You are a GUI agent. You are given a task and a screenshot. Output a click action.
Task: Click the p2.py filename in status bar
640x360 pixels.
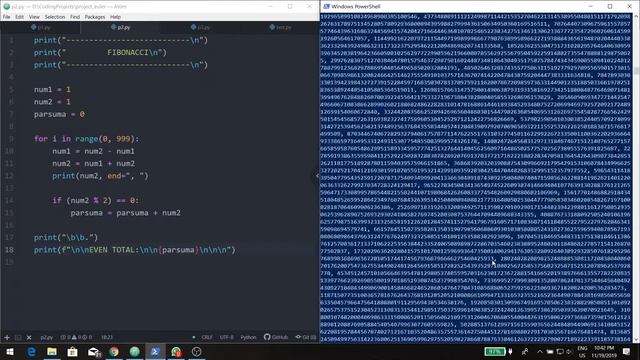tap(47, 337)
